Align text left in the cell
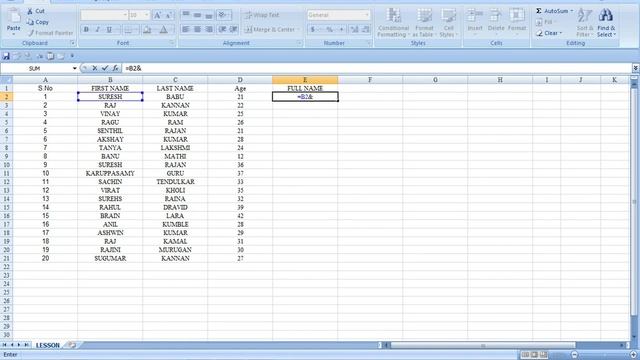640x360 pixels. point(186,29)
